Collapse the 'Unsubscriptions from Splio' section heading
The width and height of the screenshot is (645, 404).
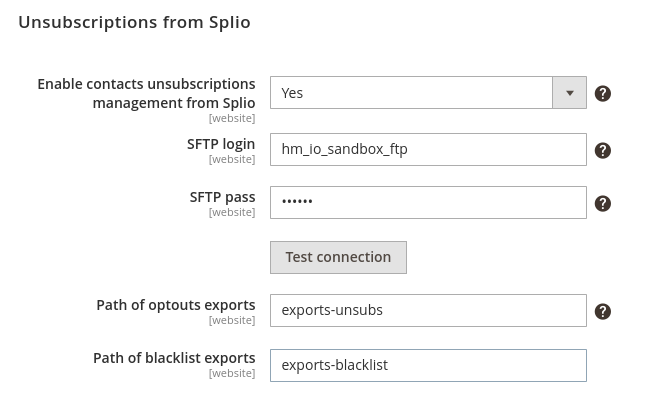tap(134, 22)
